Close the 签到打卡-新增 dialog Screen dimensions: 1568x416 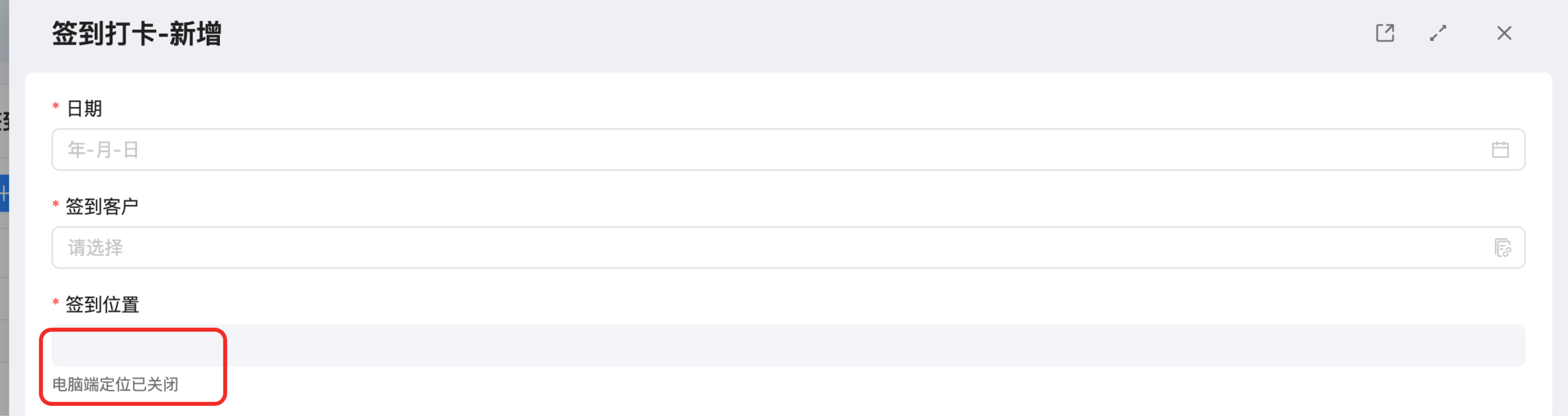tap(1504, 33)
